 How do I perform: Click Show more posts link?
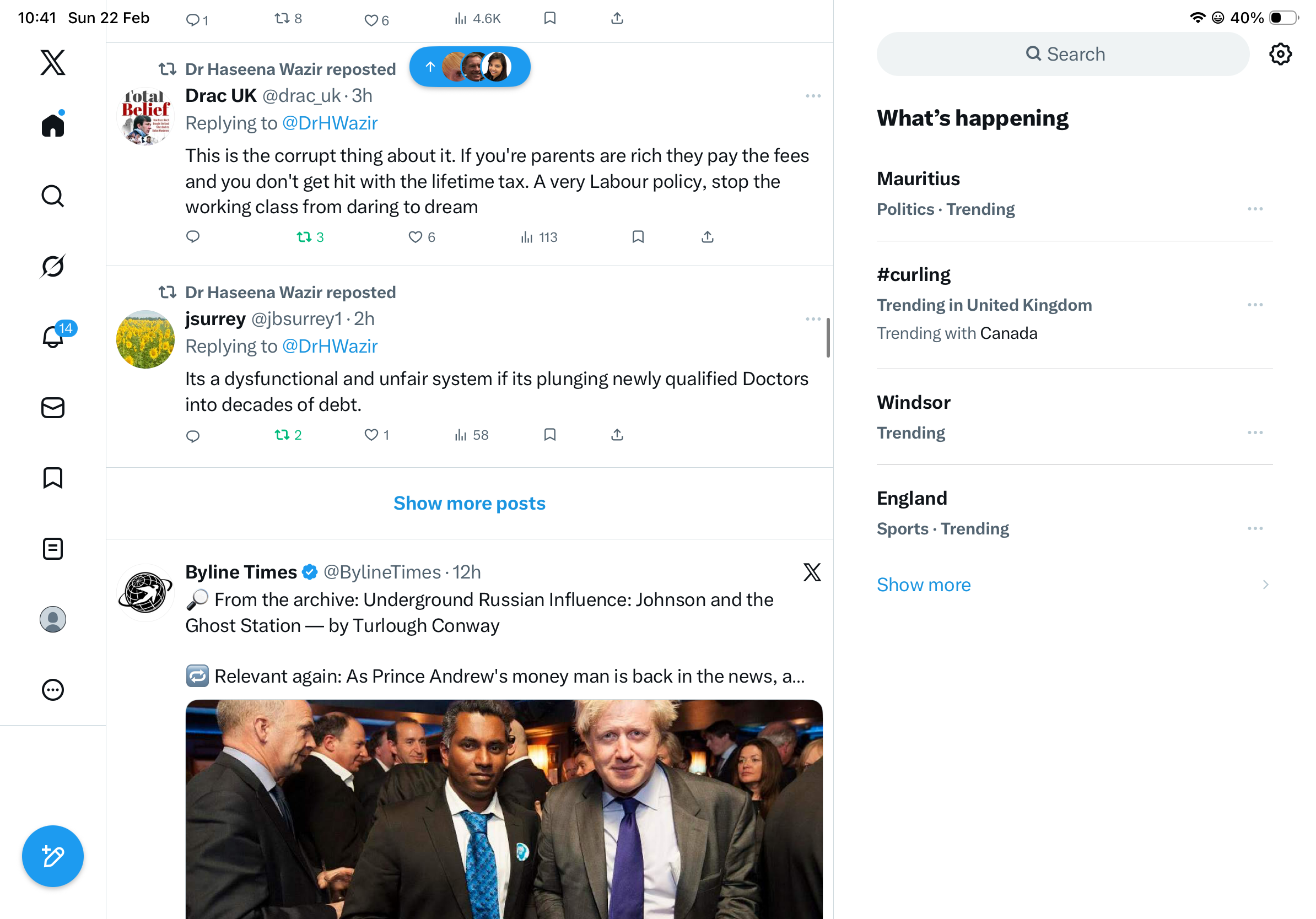click(469, 503)
